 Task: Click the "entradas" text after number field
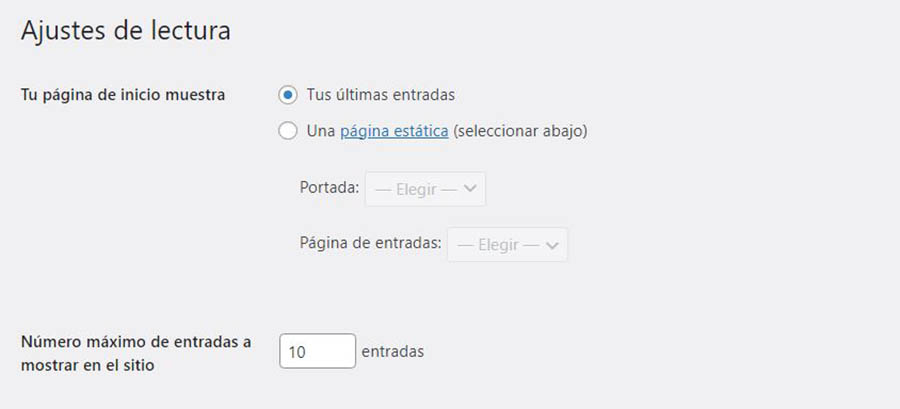pos(393,351)
